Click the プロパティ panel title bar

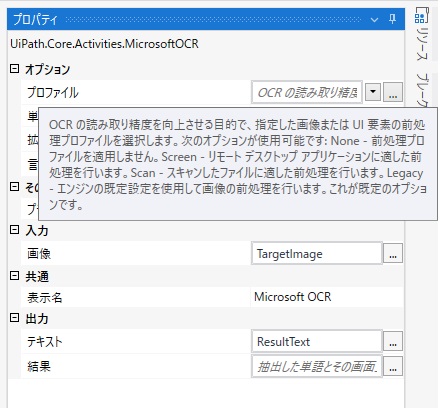pos(206,19)
